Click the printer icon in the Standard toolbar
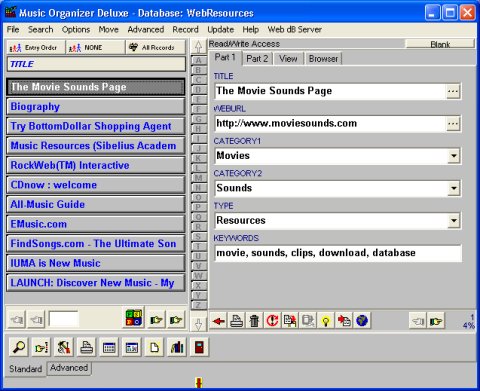Screen dimensions: 480x391 coord(86,347)
